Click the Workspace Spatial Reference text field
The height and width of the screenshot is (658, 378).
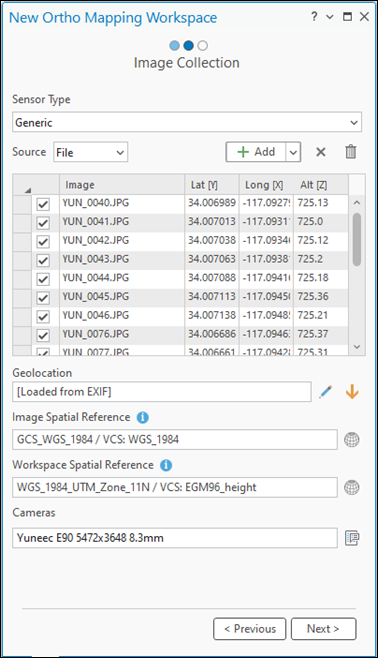click(x=175, y=487)
